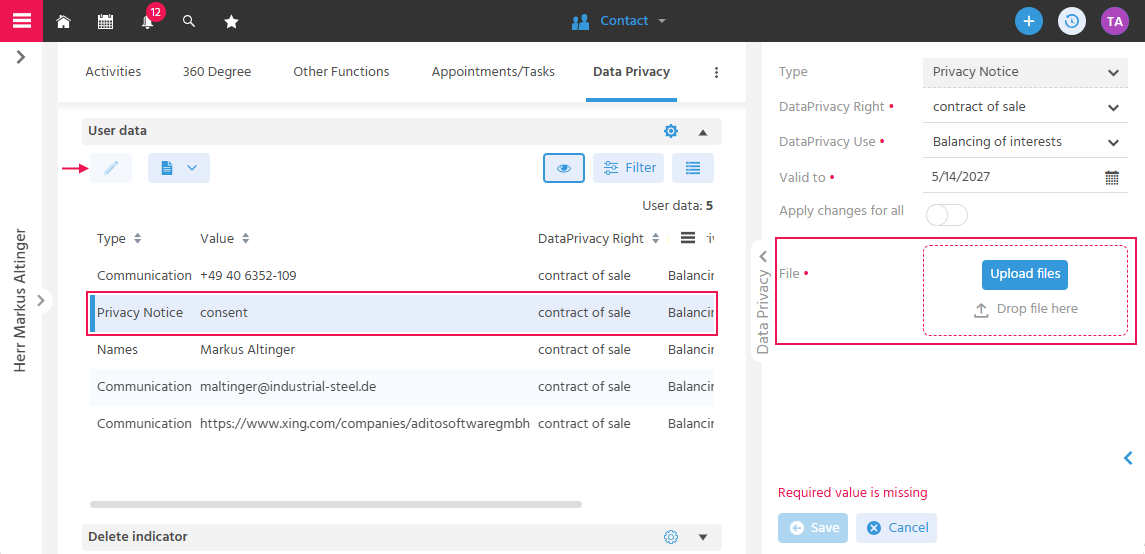Viewport: 1145px width, 554px height.
Task: Click the blue chevron at right edge
Action: point(1128,458)
